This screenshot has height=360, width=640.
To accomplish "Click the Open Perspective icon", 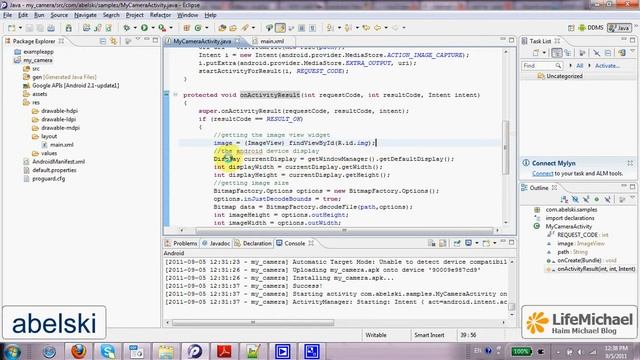I will (x=571, y=28).
